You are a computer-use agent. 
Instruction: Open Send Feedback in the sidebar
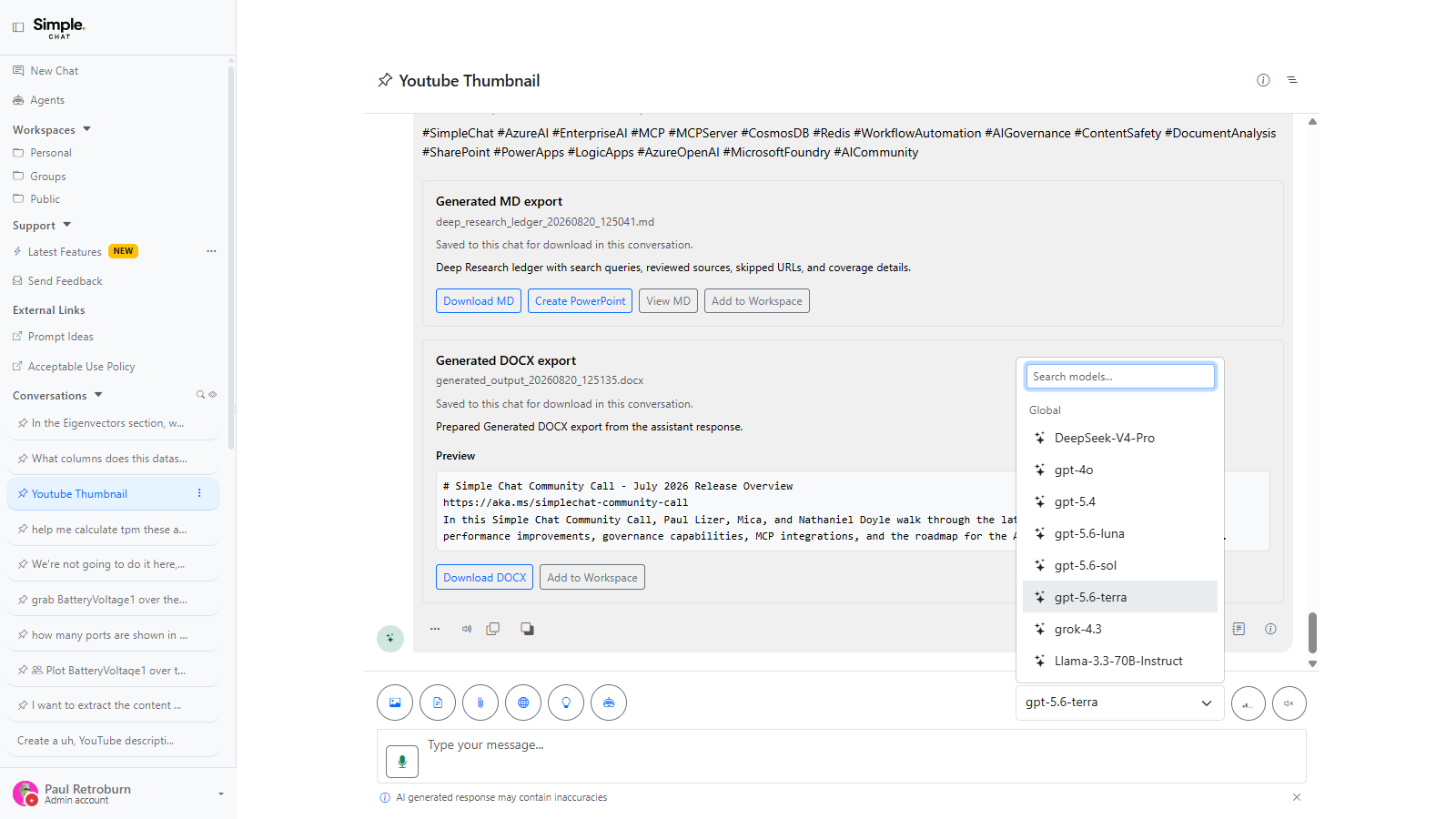point(57,281)
